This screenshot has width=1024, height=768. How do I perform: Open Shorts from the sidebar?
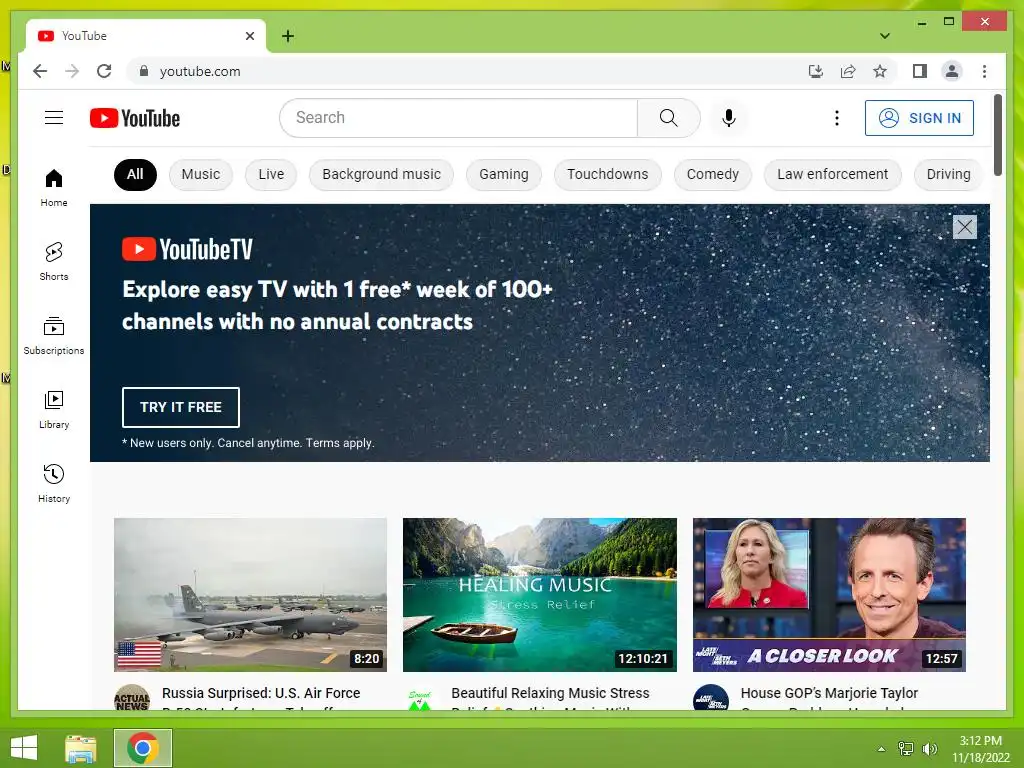pos(54,261)
